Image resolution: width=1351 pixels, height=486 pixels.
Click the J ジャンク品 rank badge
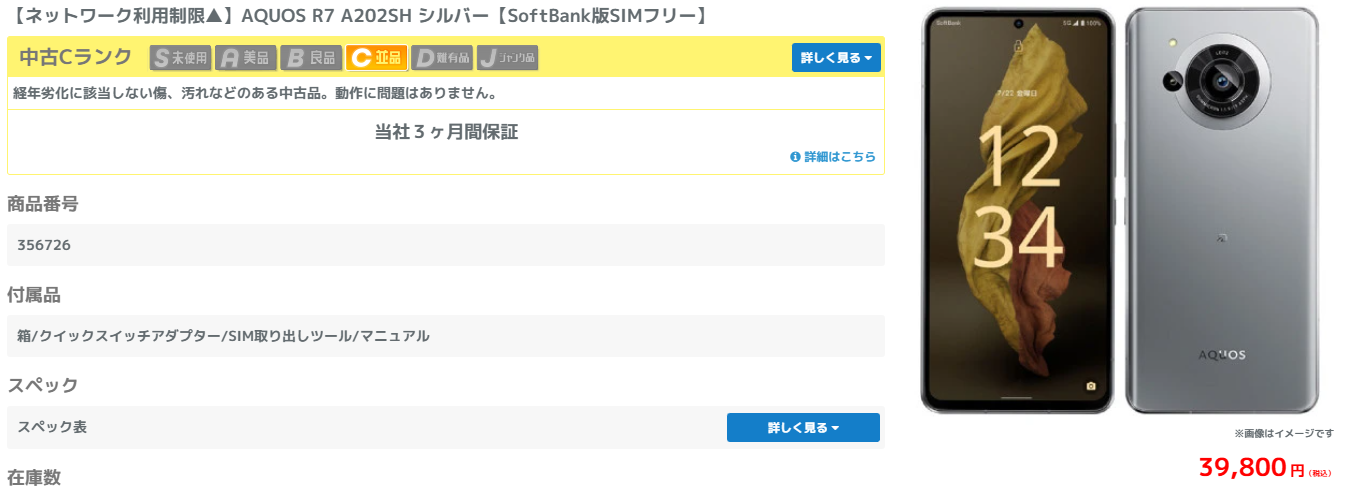pos(508,58)
